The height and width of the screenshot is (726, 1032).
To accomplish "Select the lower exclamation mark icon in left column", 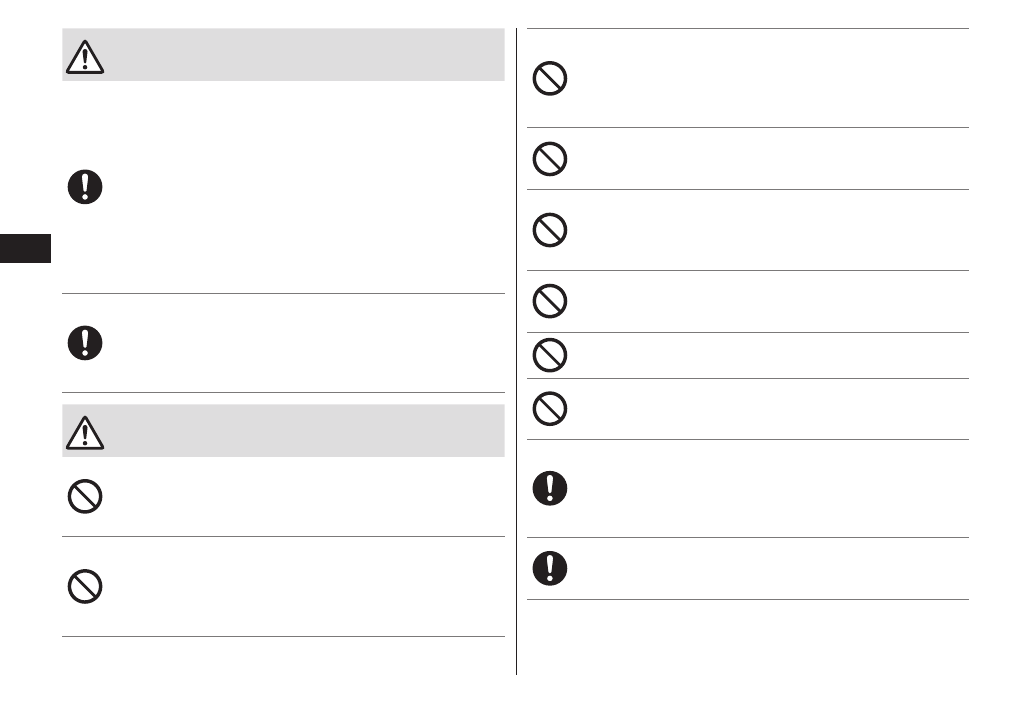I will click(x=86, y=343).
